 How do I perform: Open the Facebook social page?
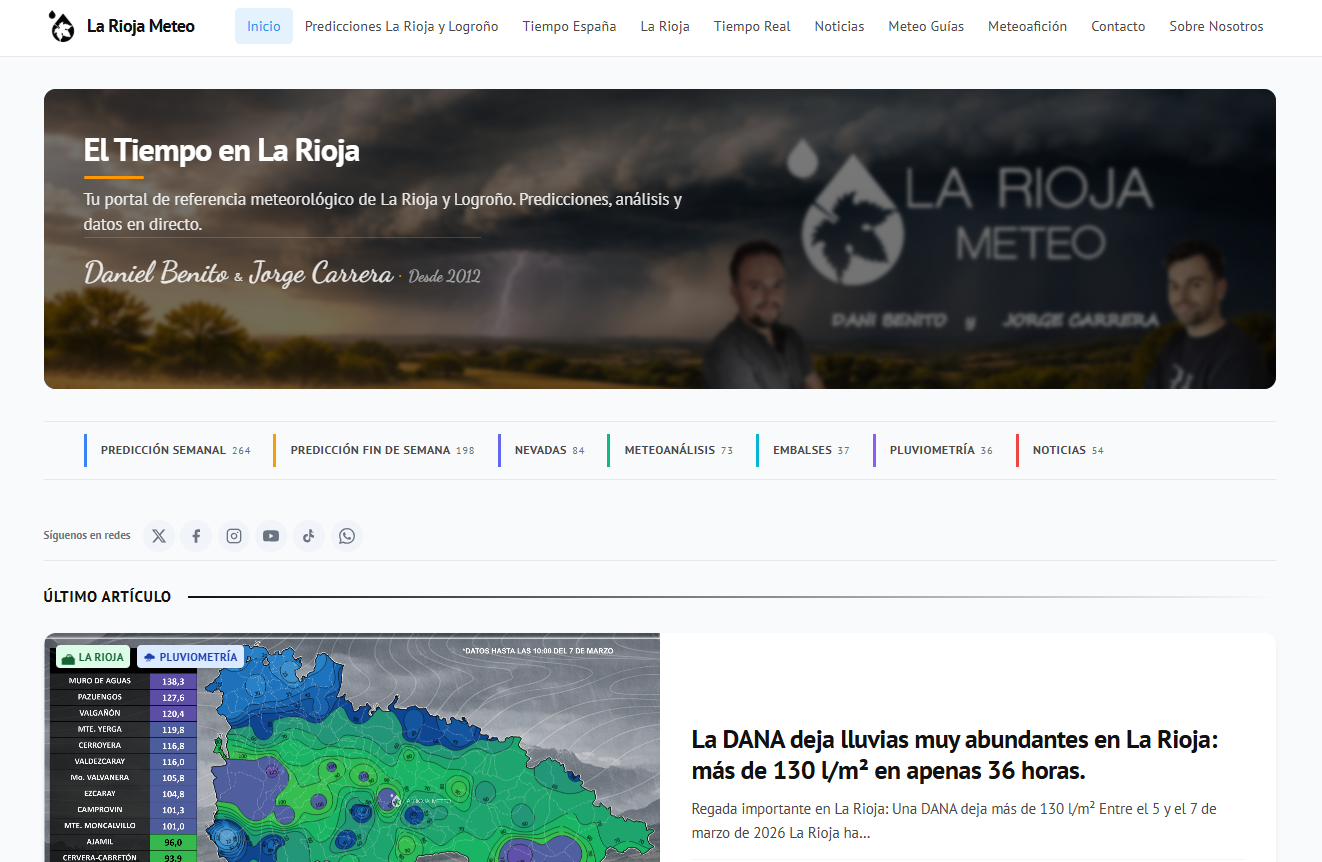(196, 536)
